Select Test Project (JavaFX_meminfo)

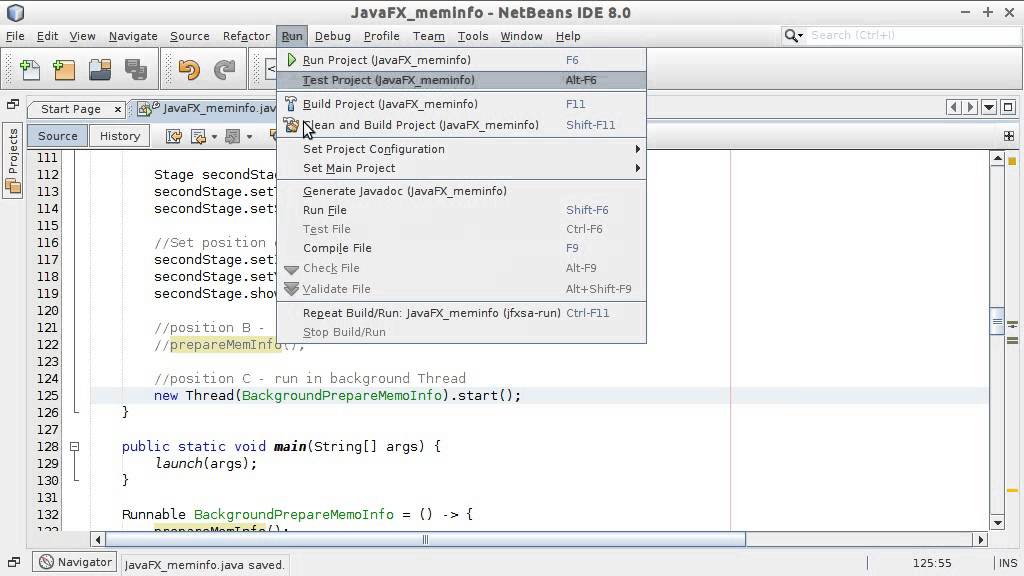462,80
